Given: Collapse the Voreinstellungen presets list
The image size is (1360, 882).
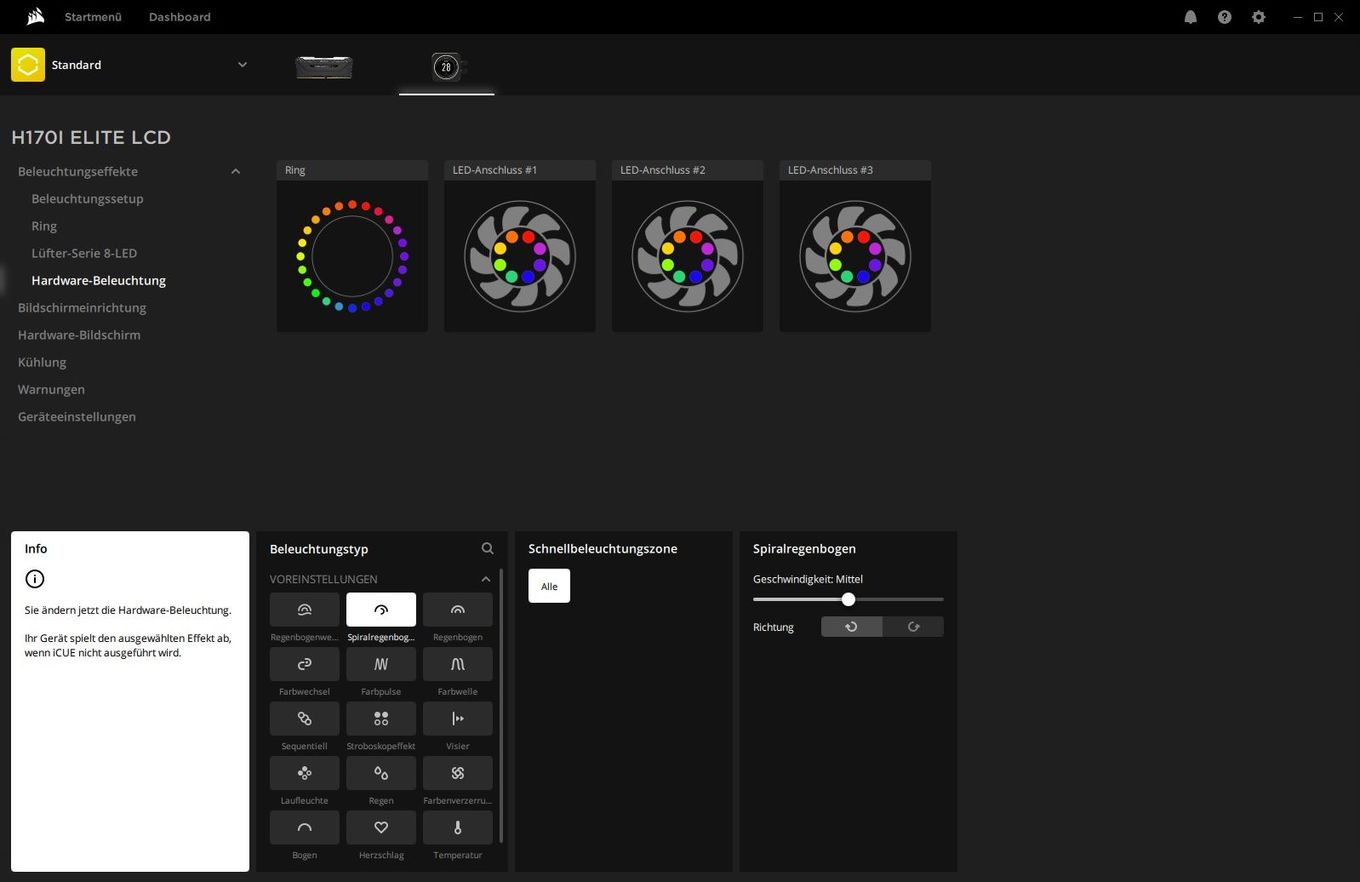Looking at the screenshot, I should coord(486,579).
